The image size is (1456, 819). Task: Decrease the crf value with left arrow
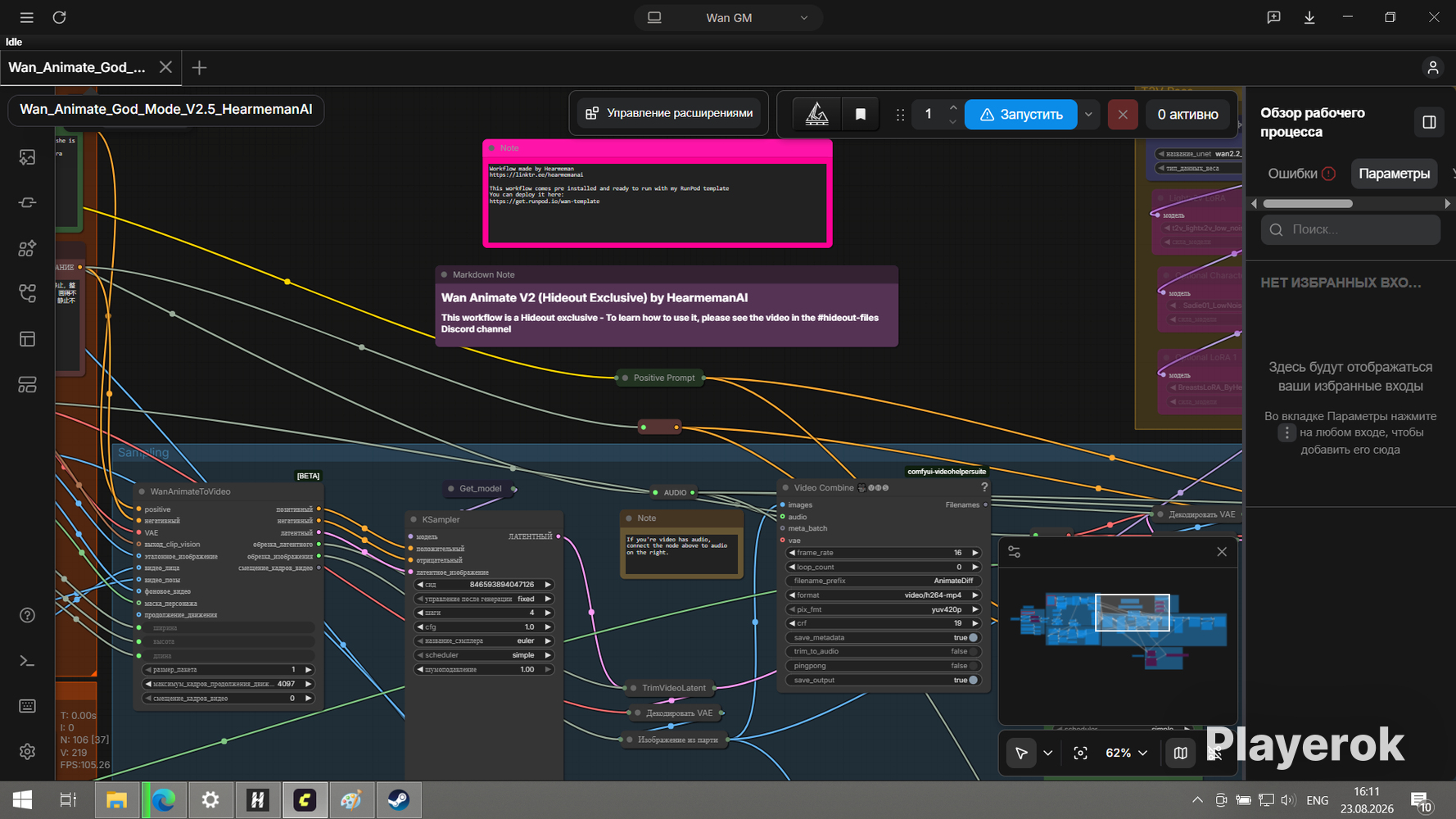pos(792,623)
